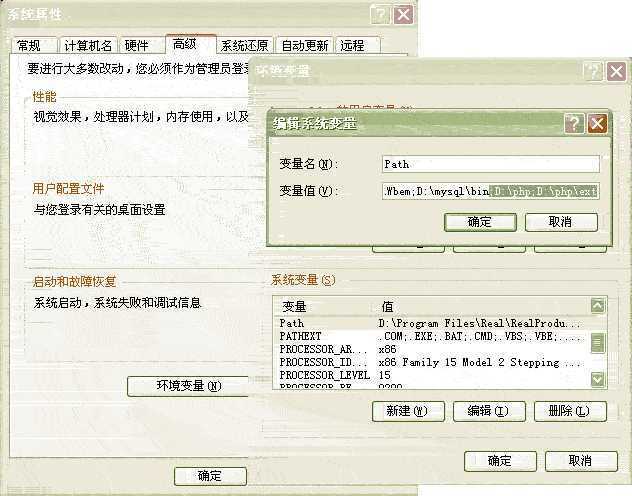Select the PROCESSOR_LEVEL variable row
This screenshot has height=496, width=632.
pos(431,375)
